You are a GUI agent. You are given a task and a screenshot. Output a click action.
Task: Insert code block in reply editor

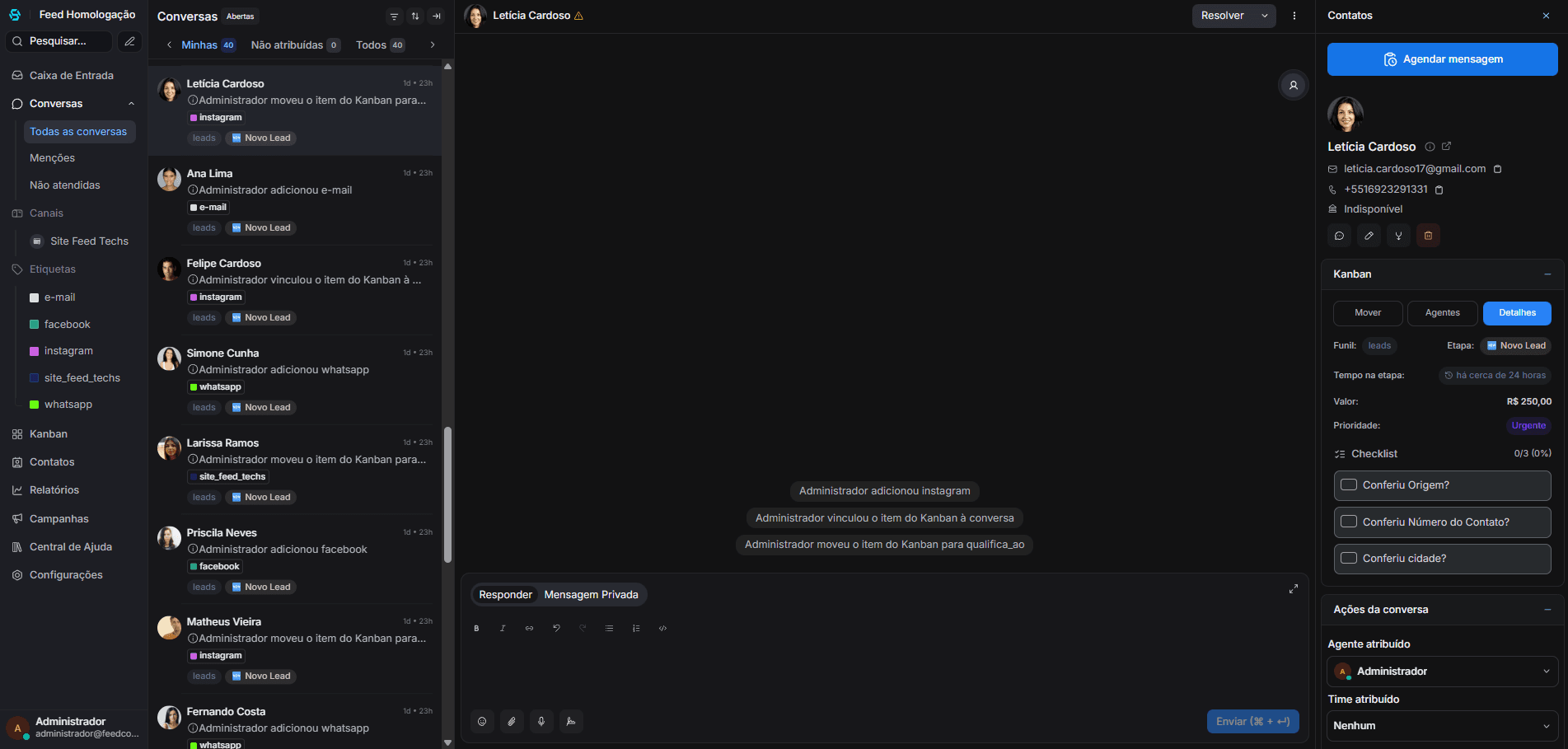(662, 628)
